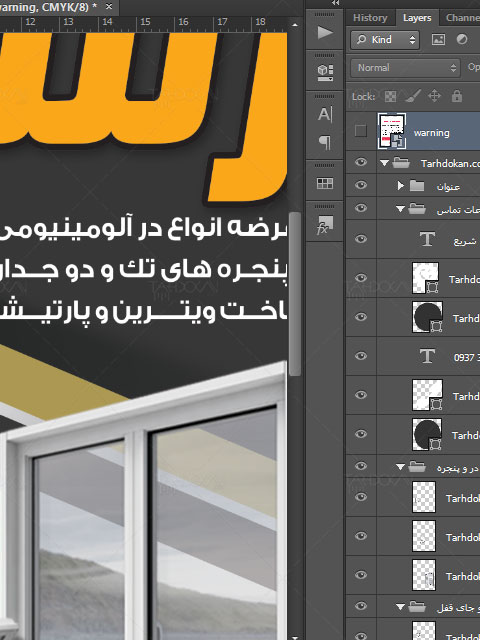This screenshot has height=640, width=480.
Task: Hide the جای قفل group
Action: (x=361, y=606)
